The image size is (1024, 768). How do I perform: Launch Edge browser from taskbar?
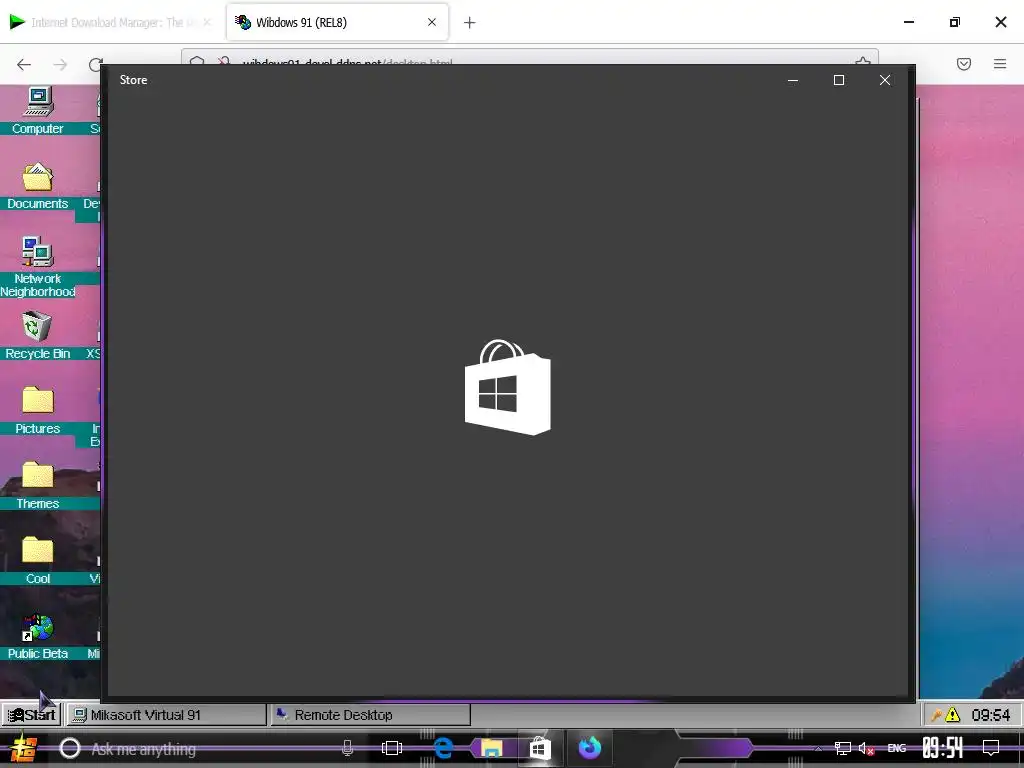pyautogui.click(x=443, y=748)
